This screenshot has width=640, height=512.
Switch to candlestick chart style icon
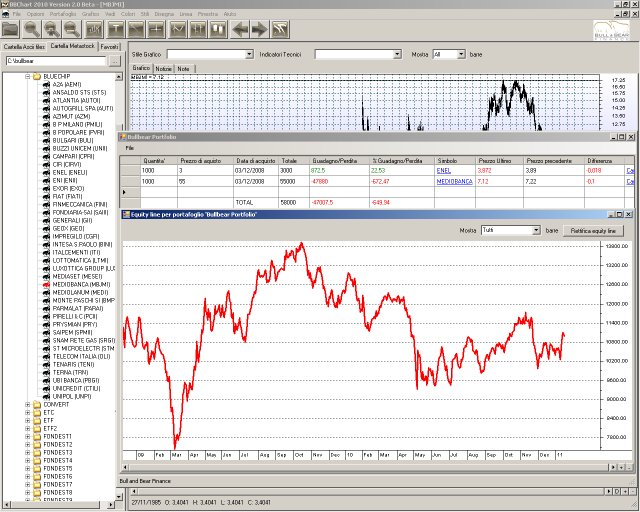click(218, 29)
